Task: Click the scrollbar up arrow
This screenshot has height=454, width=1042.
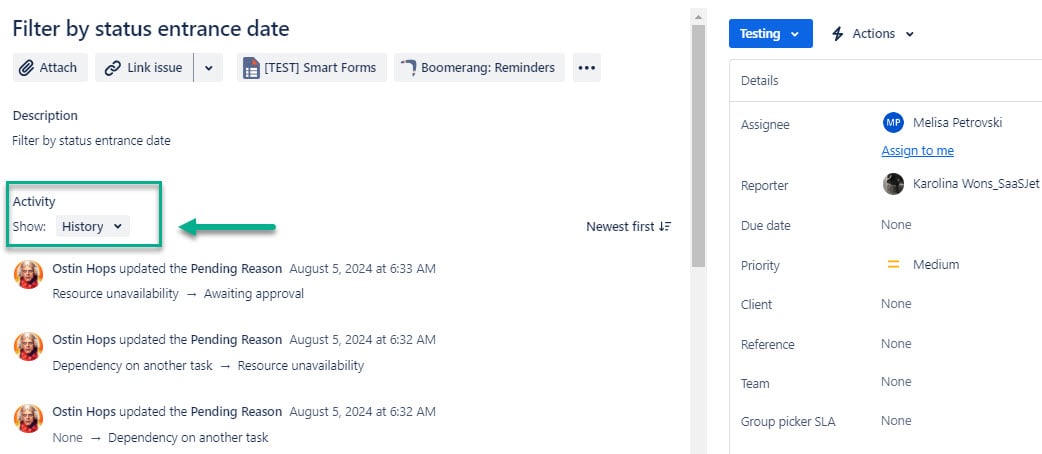Action: click(x=698, y=16)
